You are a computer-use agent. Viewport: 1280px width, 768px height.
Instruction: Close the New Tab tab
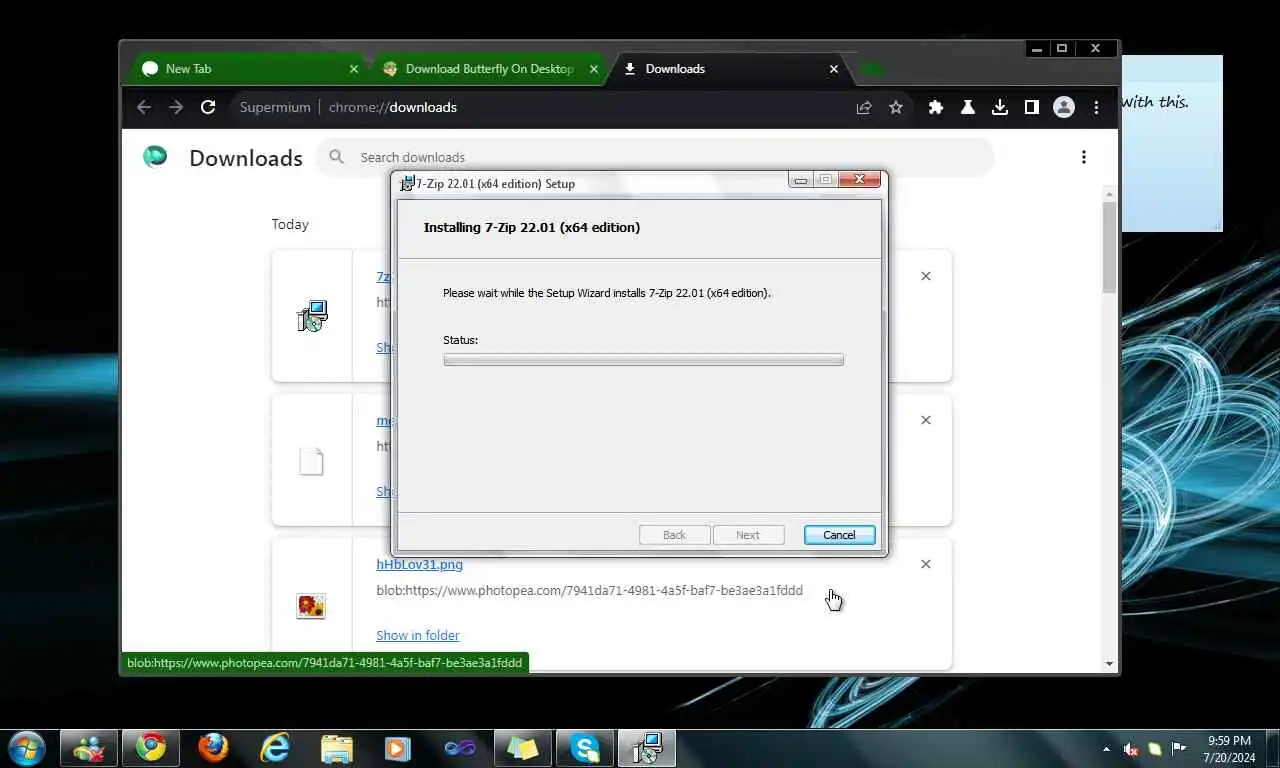tap(353, 69)
